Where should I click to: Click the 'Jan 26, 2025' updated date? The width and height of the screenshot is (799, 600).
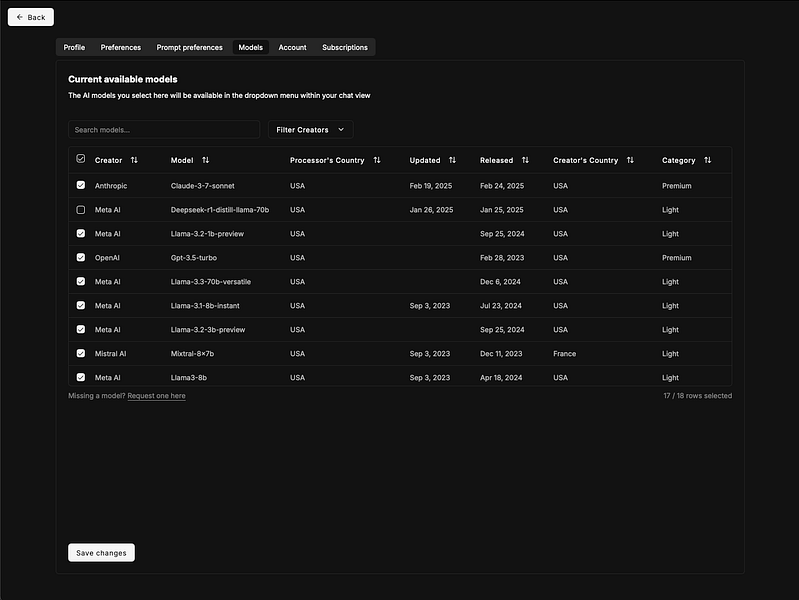(x=431, y=210)
